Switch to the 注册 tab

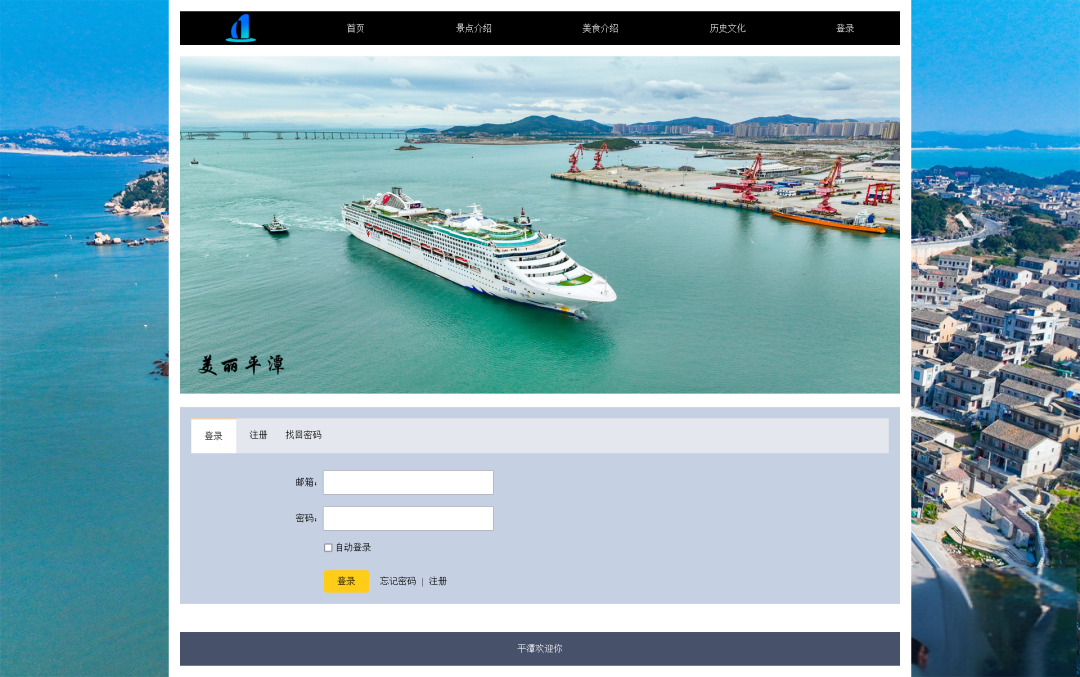[x=259, y=435]
